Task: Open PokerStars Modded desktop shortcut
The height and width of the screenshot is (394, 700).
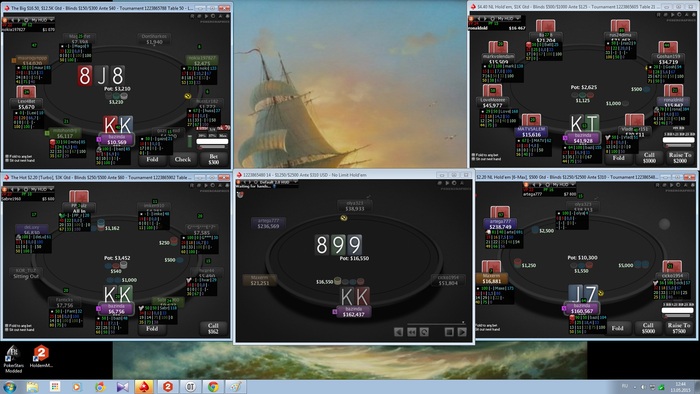Action: pyautogui.click(x=13, y=358)
